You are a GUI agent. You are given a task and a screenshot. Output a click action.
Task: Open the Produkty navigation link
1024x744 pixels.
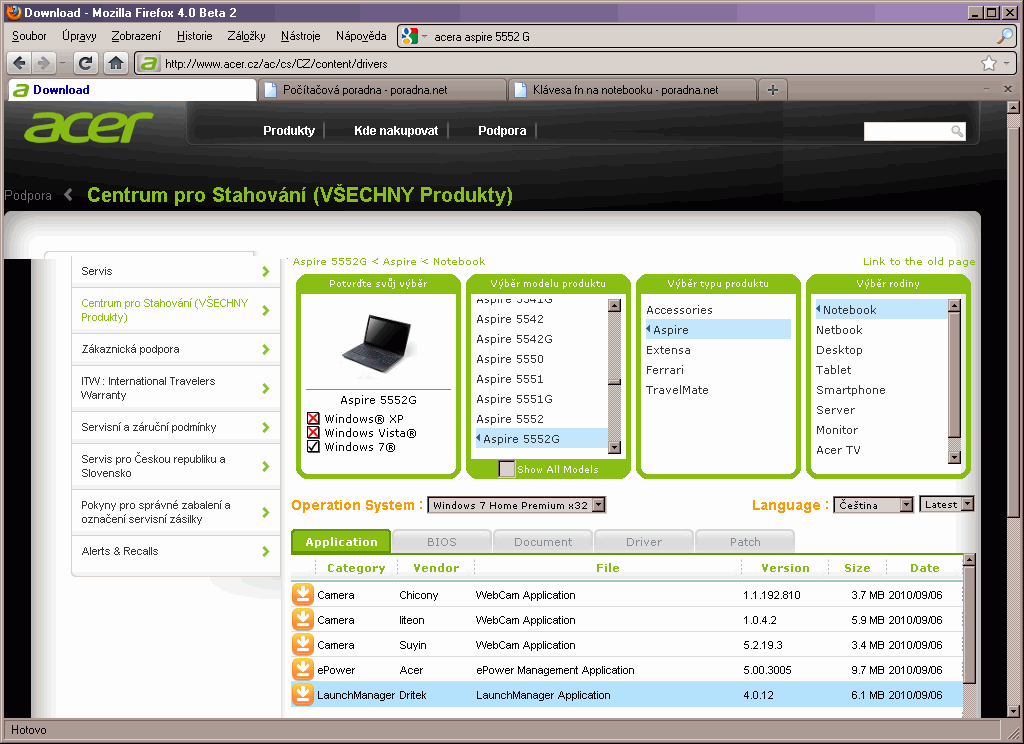pyautogui.click(x=289, y=131)
